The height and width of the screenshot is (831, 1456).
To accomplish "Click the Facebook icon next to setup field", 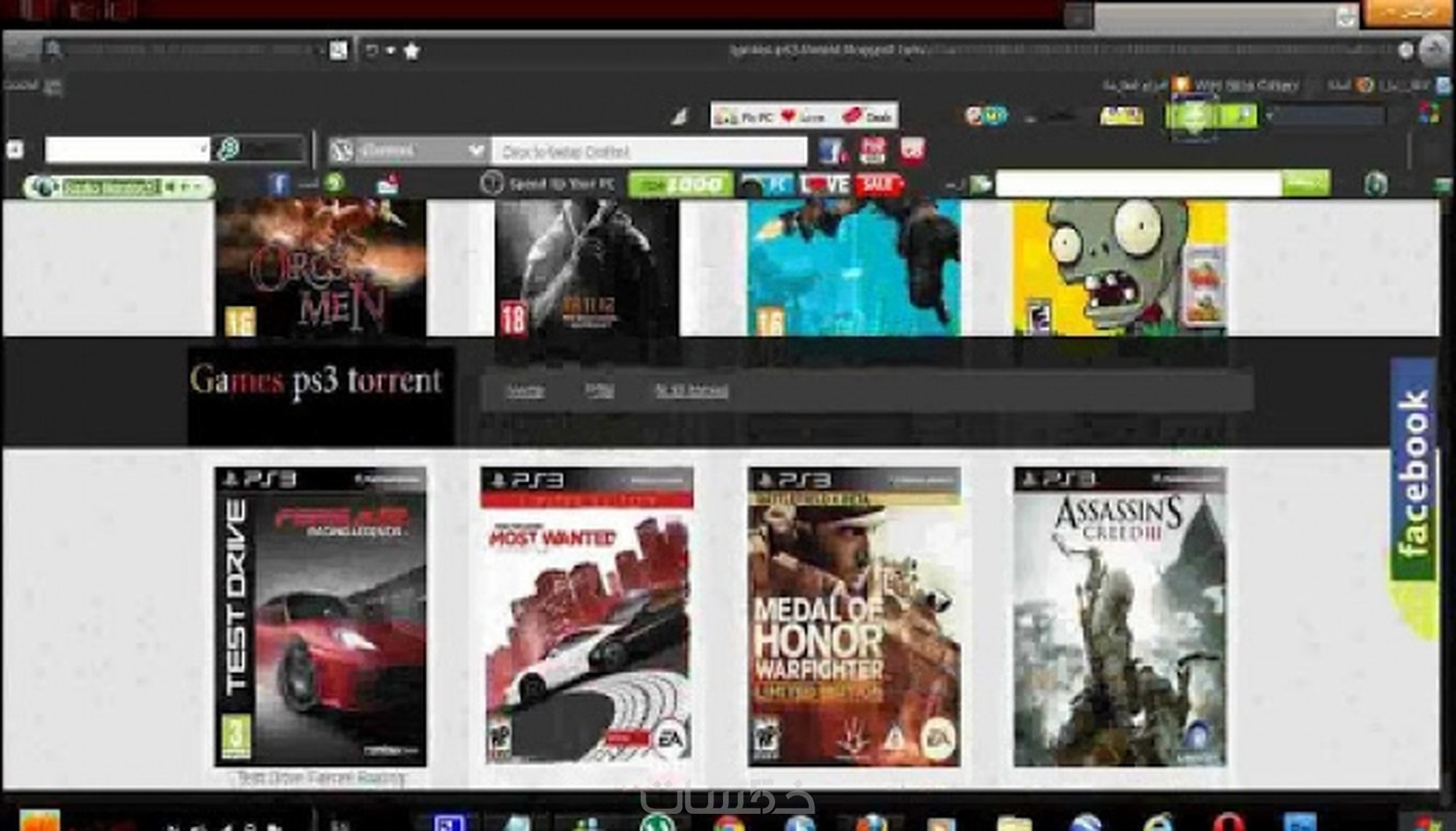I will [x=831, y=151].
